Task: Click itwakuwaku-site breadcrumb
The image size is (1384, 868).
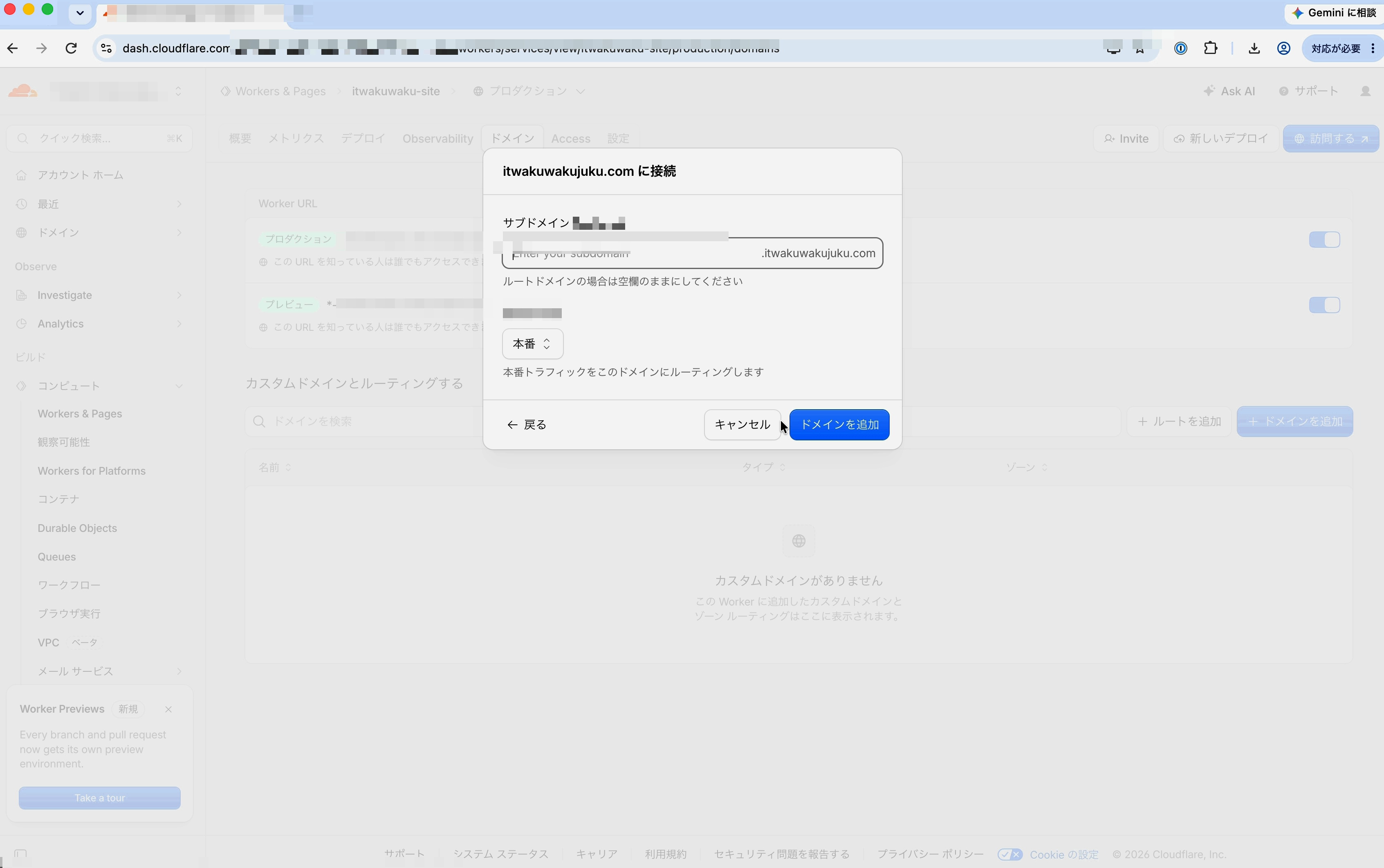Action: tap(396, 91)
